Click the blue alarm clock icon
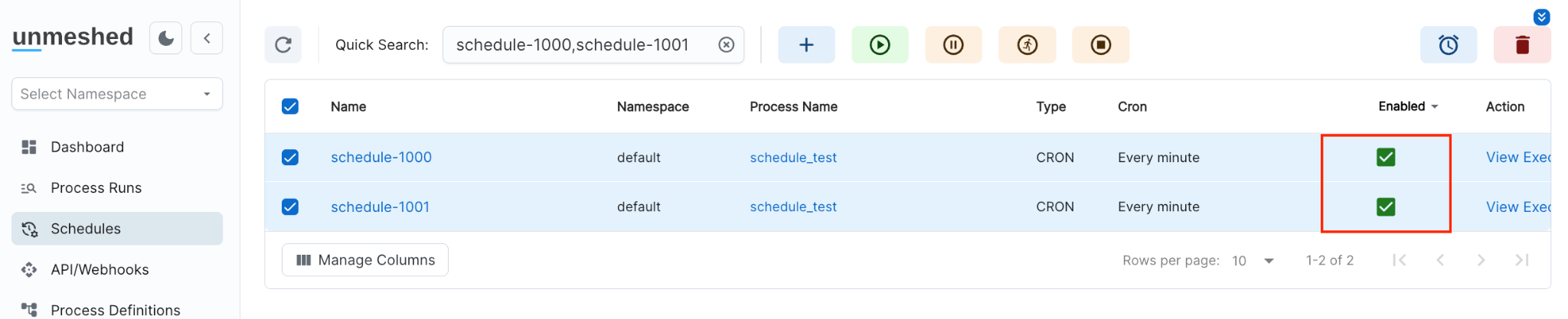 click(x=1448, y=45)
